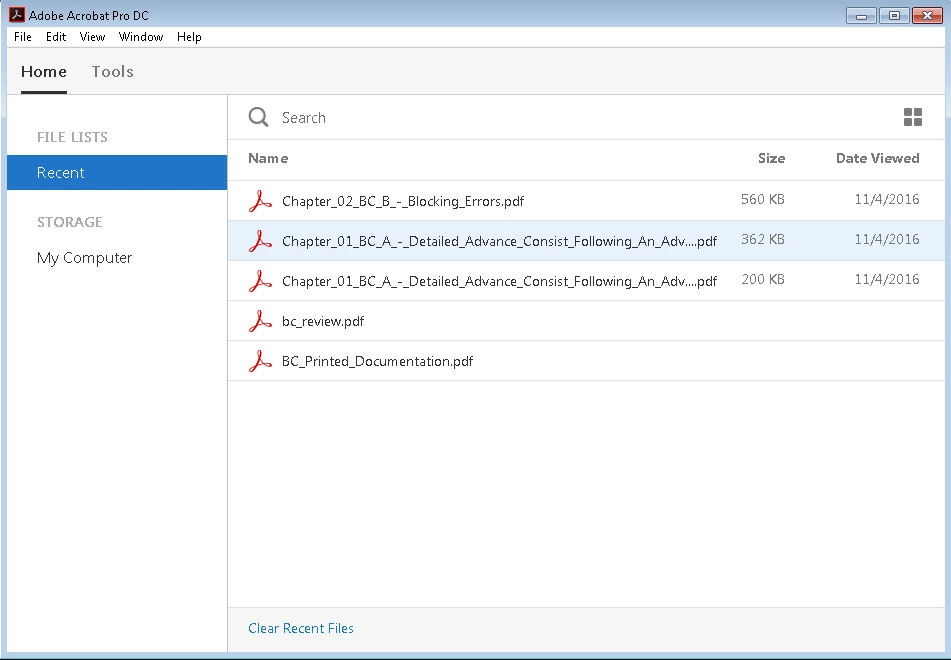Click Clear Recent Files link
The width and height of the screenshot is (951, 660).
point(301,628)
